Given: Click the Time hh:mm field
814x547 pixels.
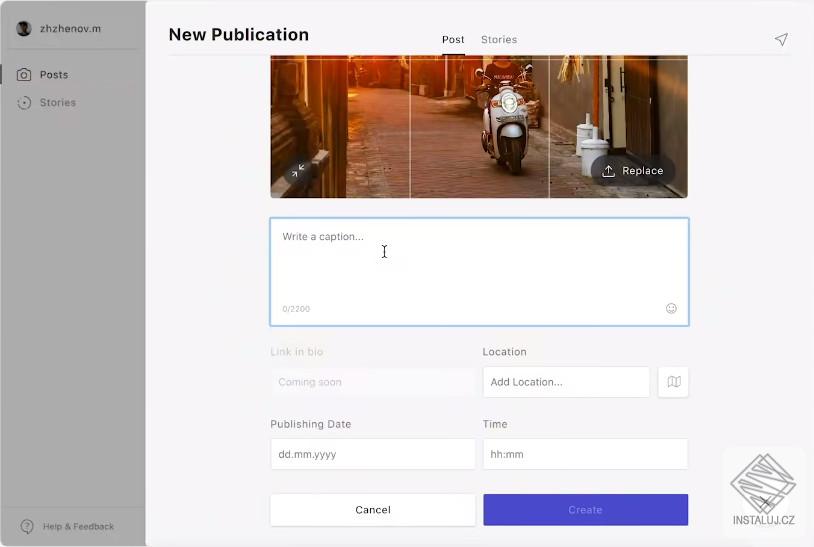Looking at the screenshot, I should (586, 454).
